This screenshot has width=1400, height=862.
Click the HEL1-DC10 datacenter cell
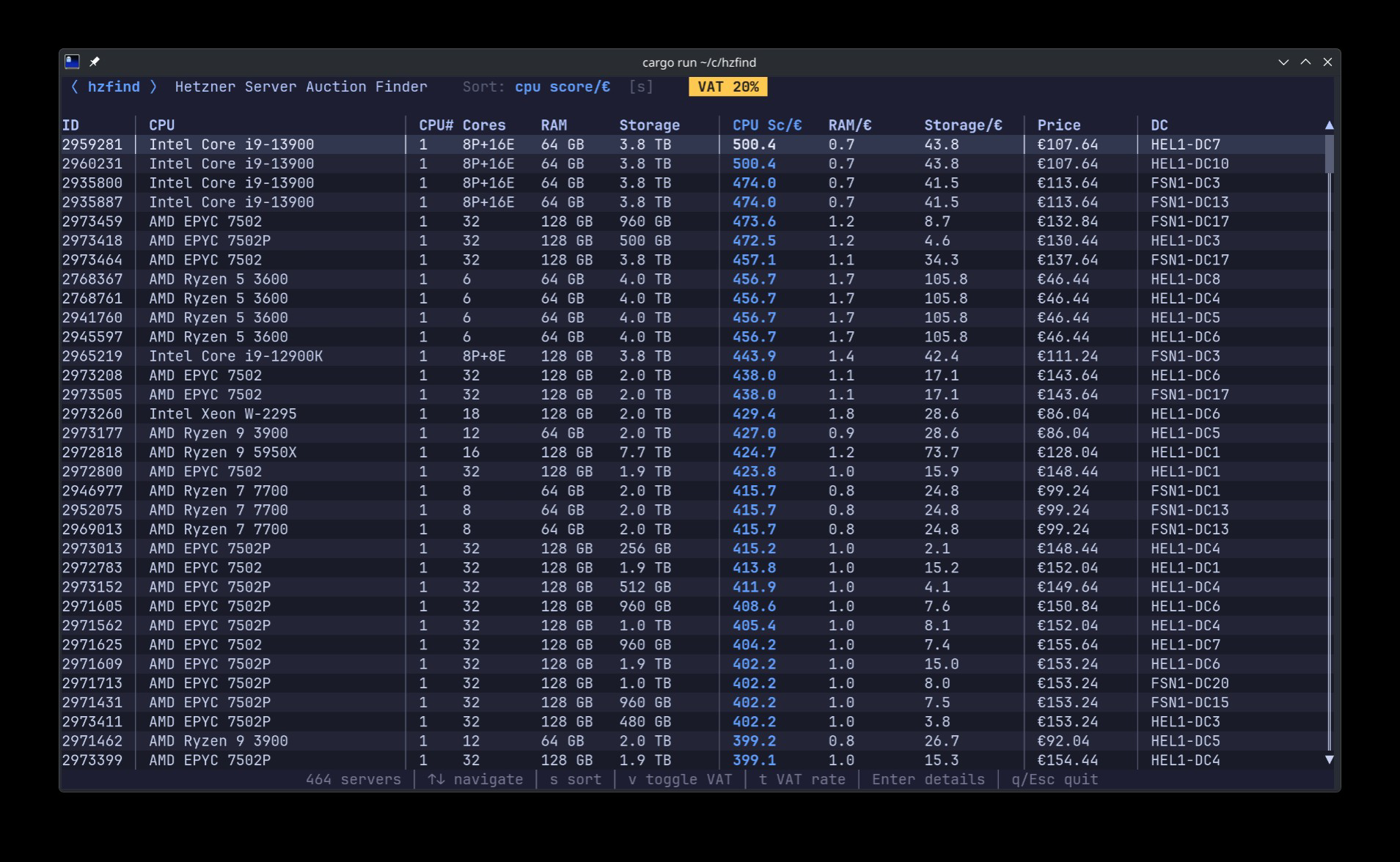pos(1190,163)
